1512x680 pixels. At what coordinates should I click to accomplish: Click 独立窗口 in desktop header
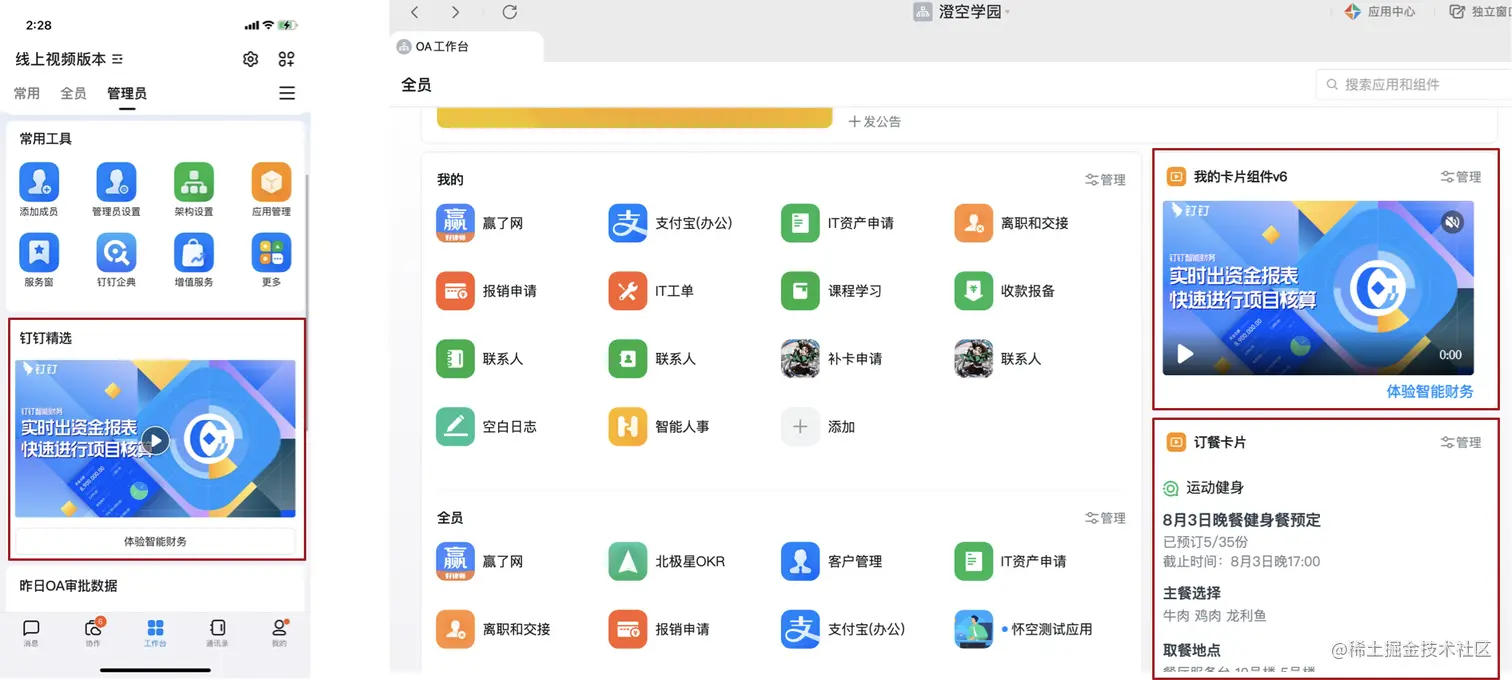pos(1480,12)
